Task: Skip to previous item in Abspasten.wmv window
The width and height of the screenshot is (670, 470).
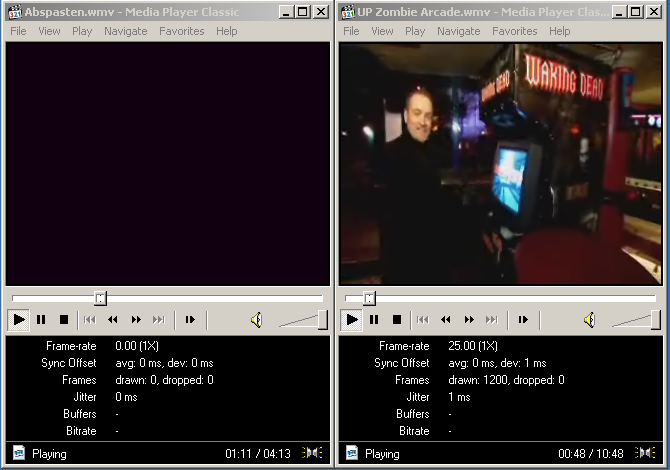Action: pos(90,320)
